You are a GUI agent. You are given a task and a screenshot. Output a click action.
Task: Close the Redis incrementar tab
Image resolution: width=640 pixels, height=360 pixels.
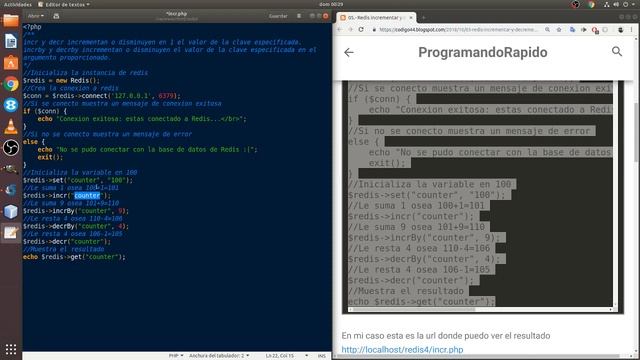411,18
